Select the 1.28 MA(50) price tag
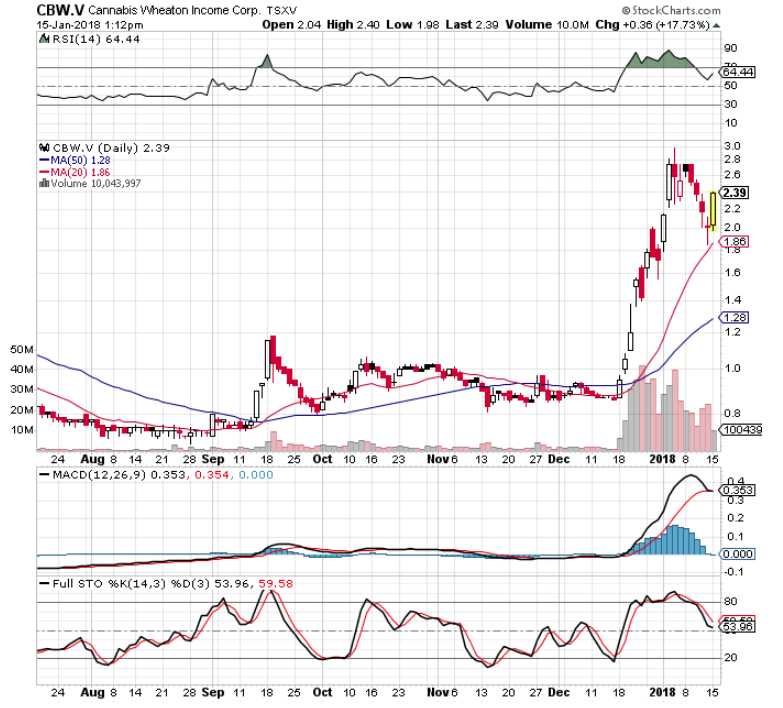The image size is (783, 708). (736, 318)
